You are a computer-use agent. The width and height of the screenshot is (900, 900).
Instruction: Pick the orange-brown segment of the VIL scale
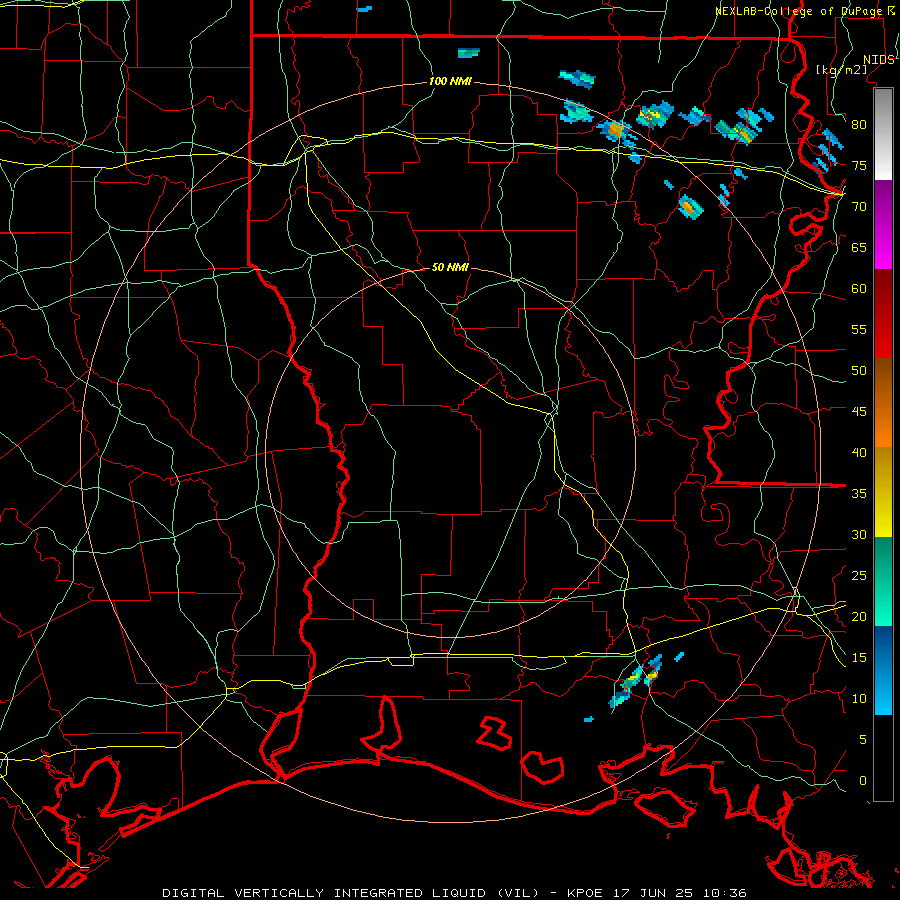[883, 403]
